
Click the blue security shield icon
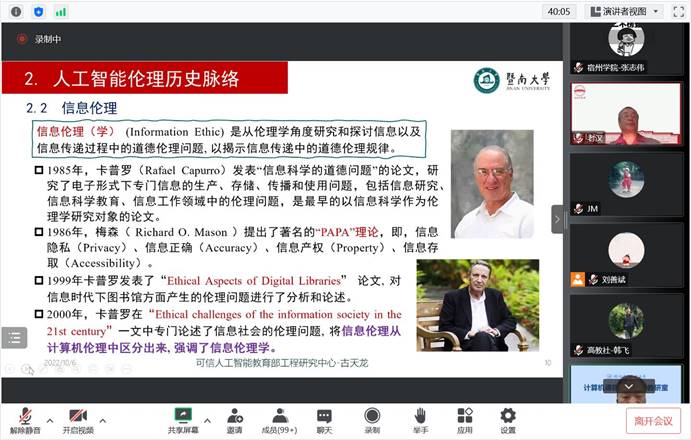click(x=38, y=11)
